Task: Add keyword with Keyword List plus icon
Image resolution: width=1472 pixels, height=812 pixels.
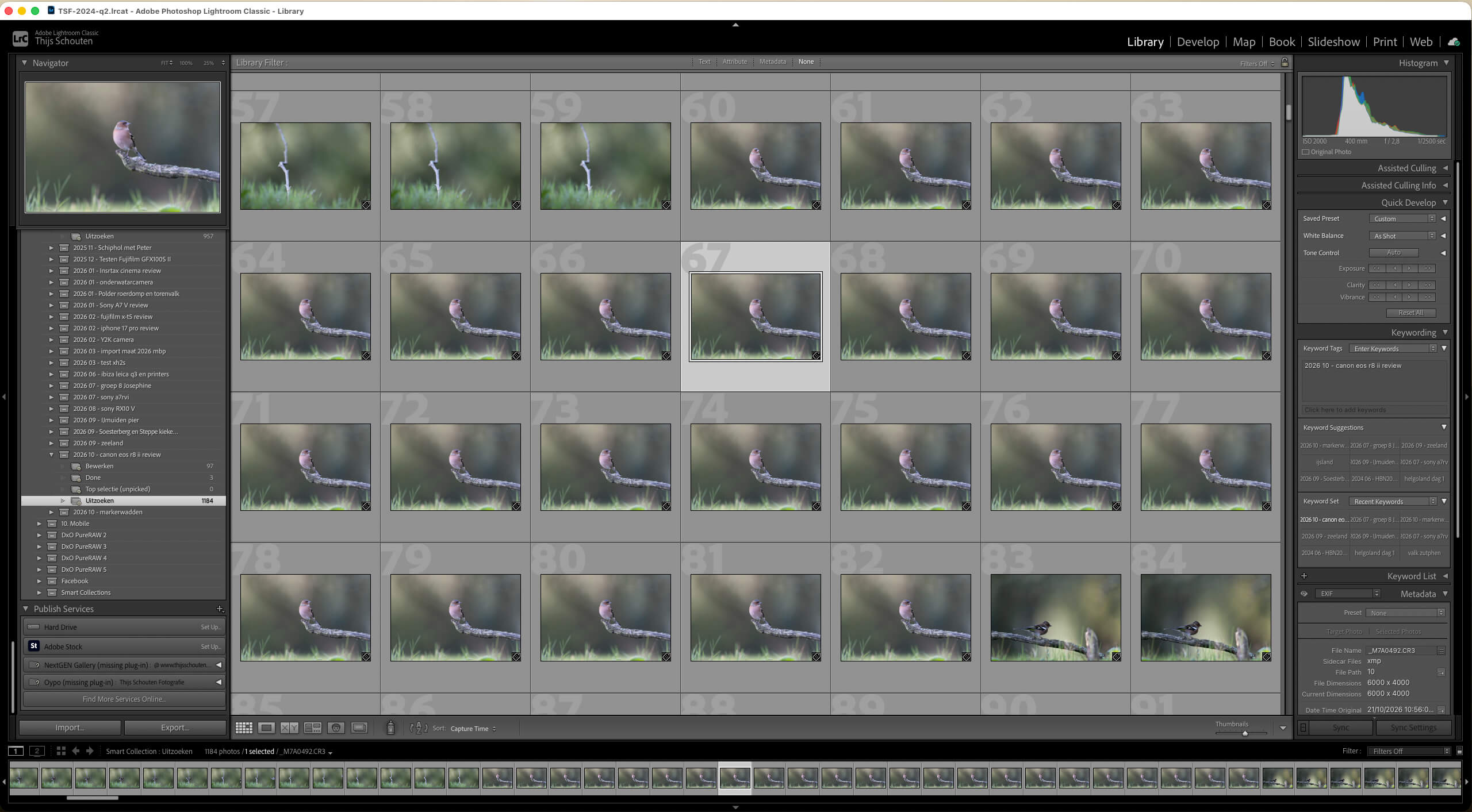Action: click(x=1304, y=576)
